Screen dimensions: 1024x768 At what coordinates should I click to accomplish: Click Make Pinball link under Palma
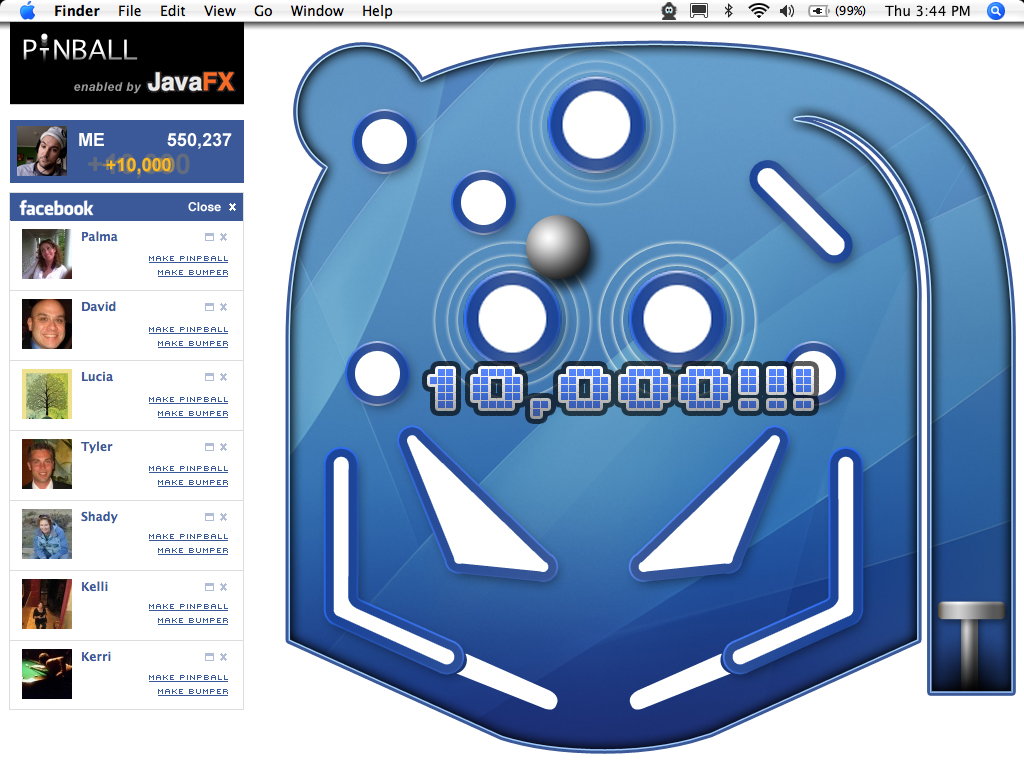(x=188, y=259)
